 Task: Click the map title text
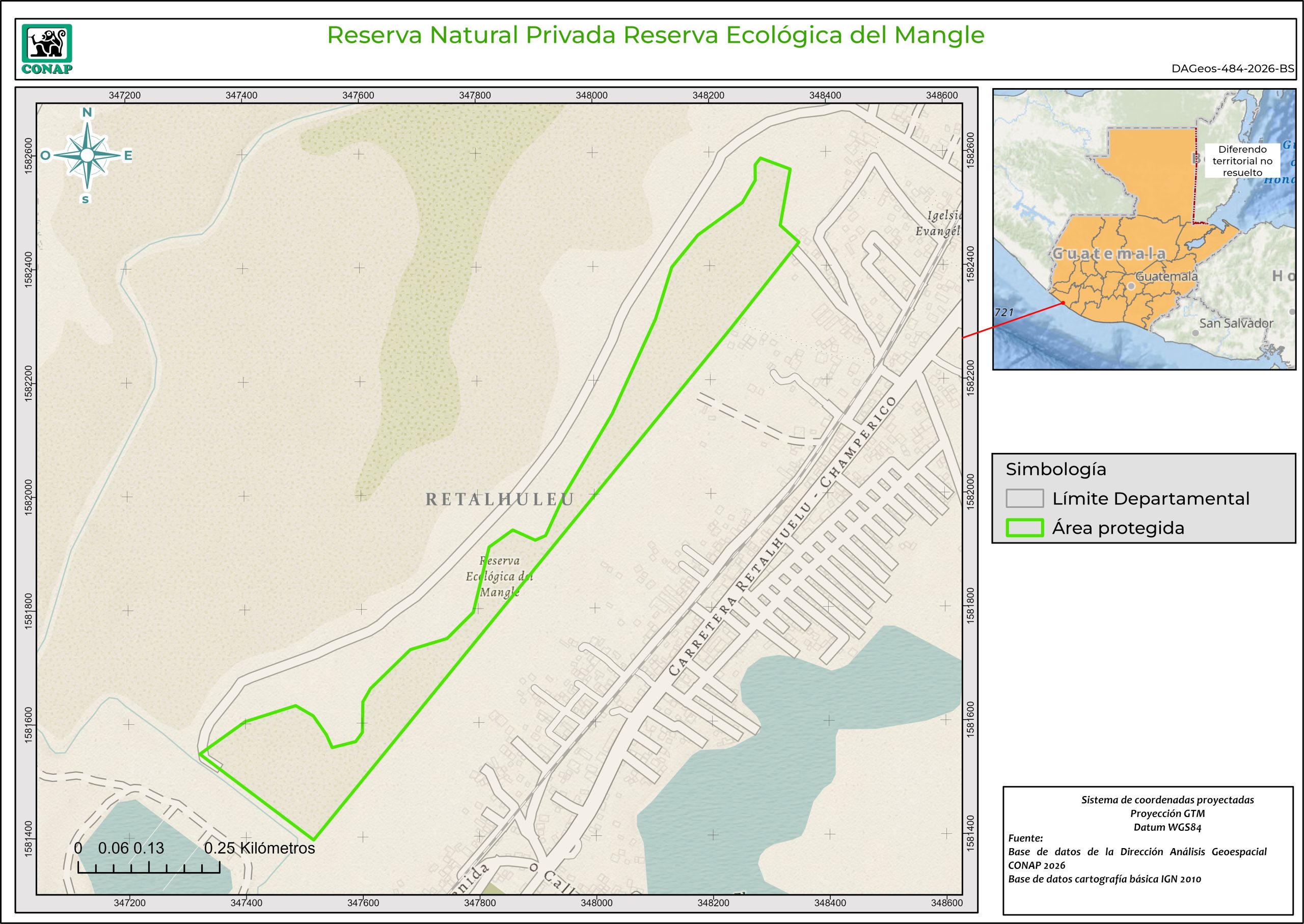pyautogui.click(x=656, y=35)
